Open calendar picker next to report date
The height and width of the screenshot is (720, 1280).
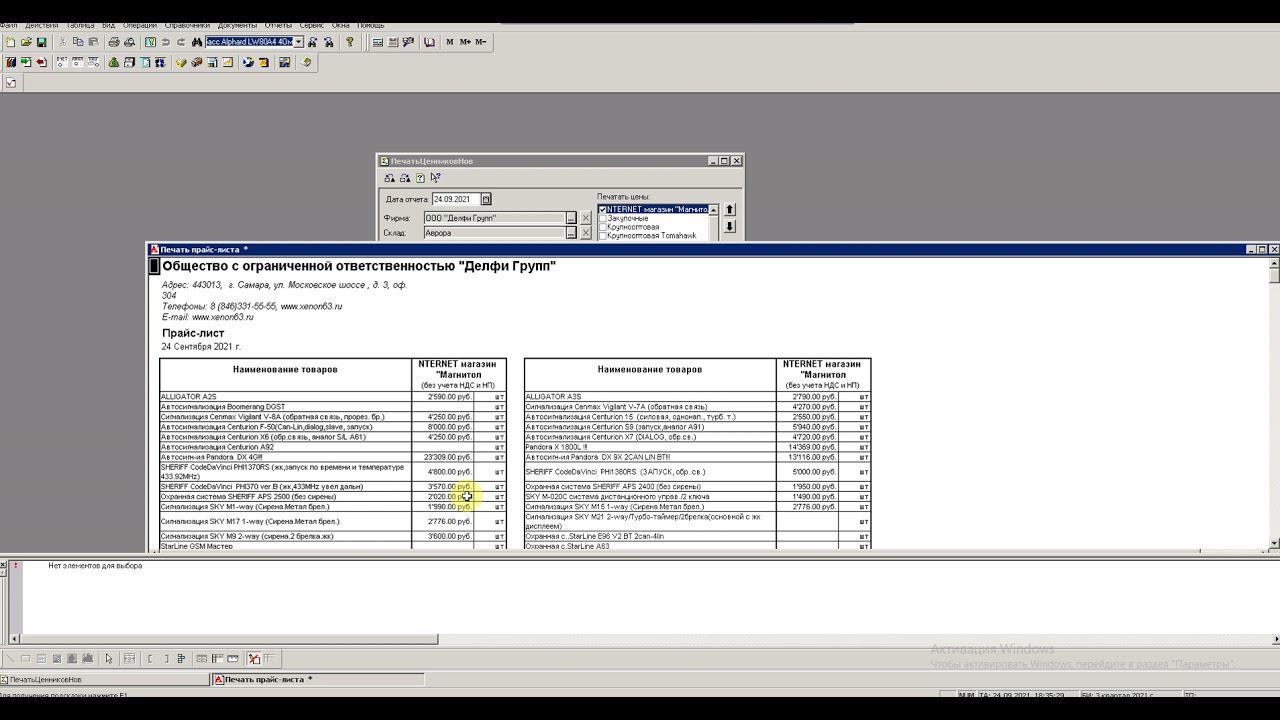tap(486, 199)
